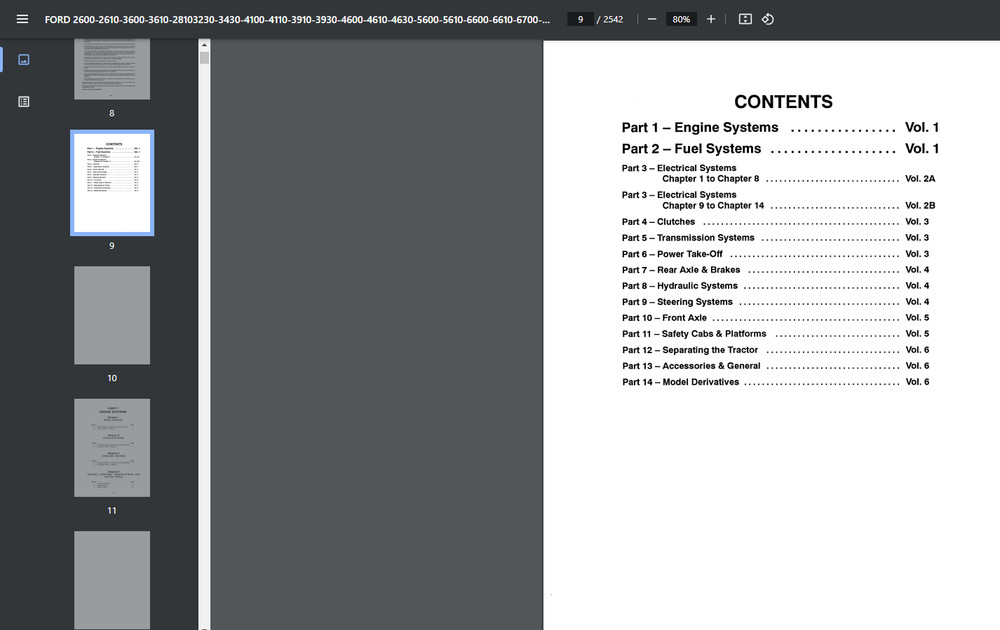The width and height of the screenshot is (1000, 630).
Task: Click 'Part 6 – Power Take-Off' entry
Action: (x=672, y=254)
